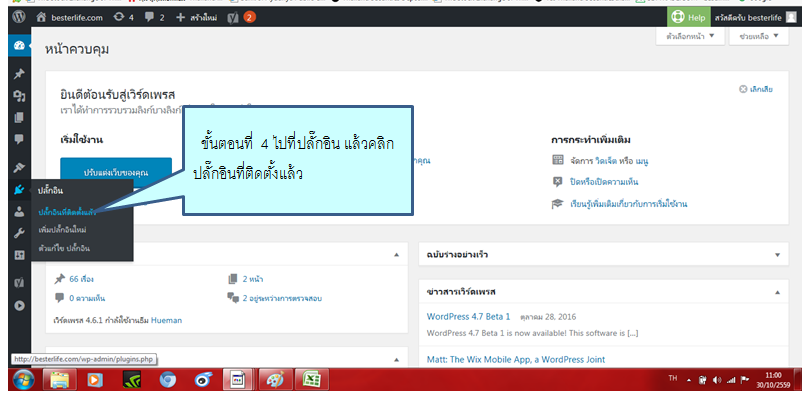Screen dimensions: 805x395
Task: Open the Excel taskbar icon
Action: pos(311,380)
